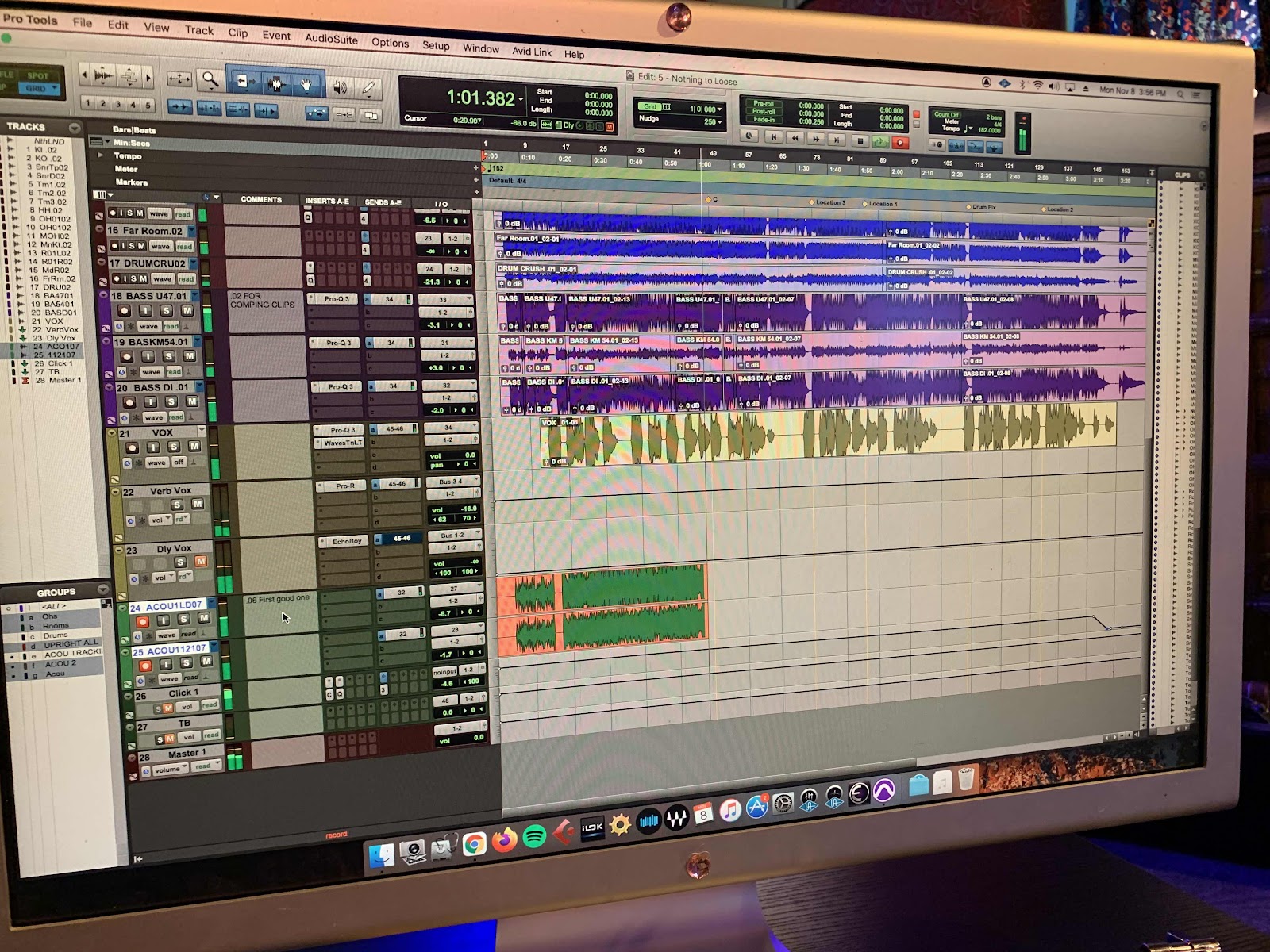Mute the 21 VOX track

coord(194,447)
